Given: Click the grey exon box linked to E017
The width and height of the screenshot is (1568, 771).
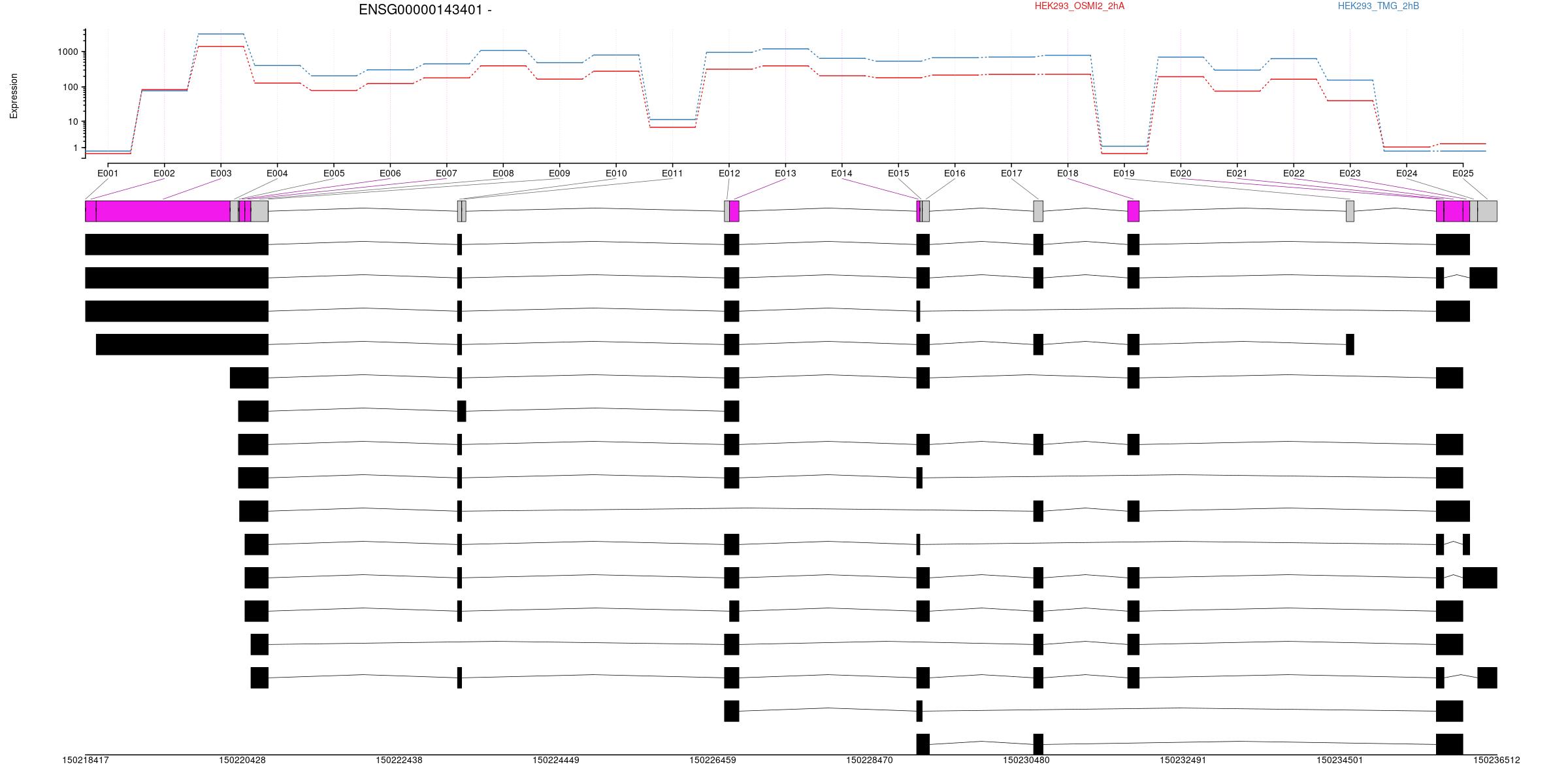Looking at the screenshot, I should tap(1038, 211).
